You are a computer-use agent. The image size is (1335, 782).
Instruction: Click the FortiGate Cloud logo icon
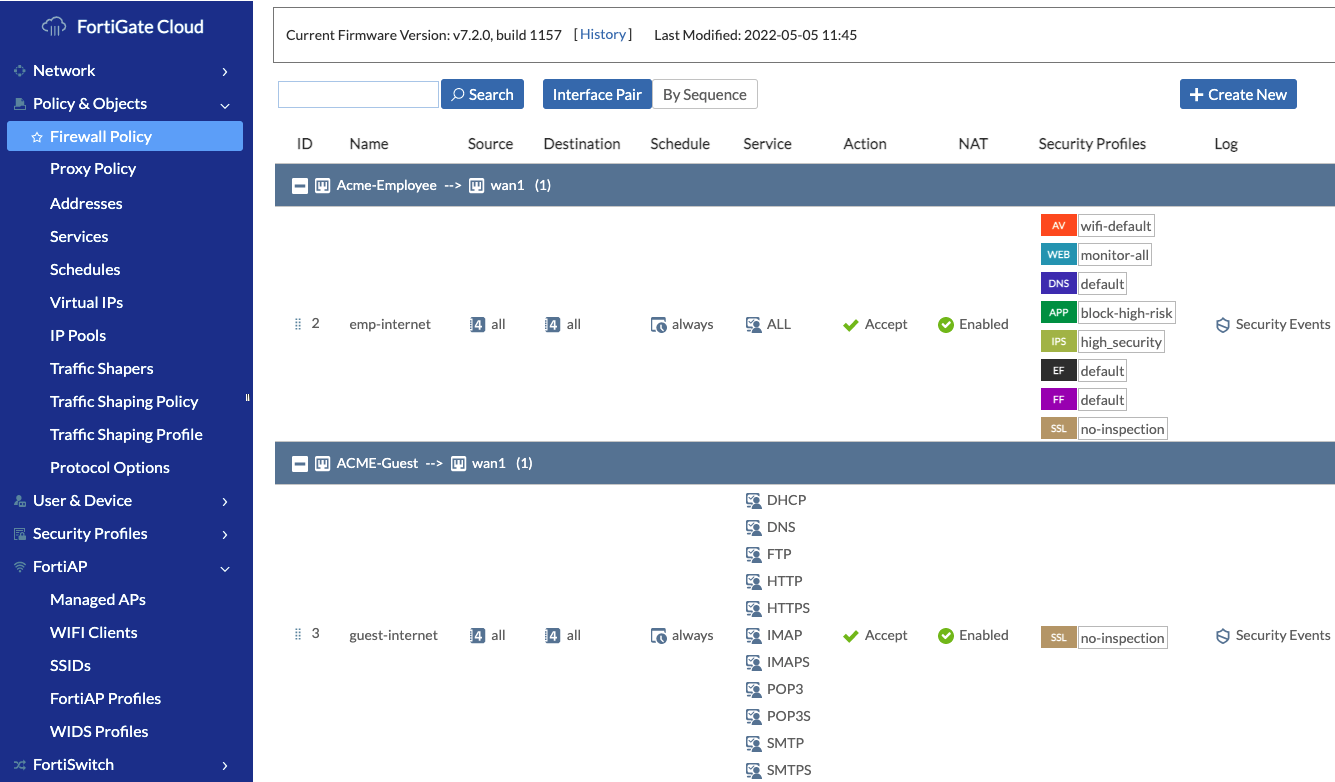(x=55, y=27)
